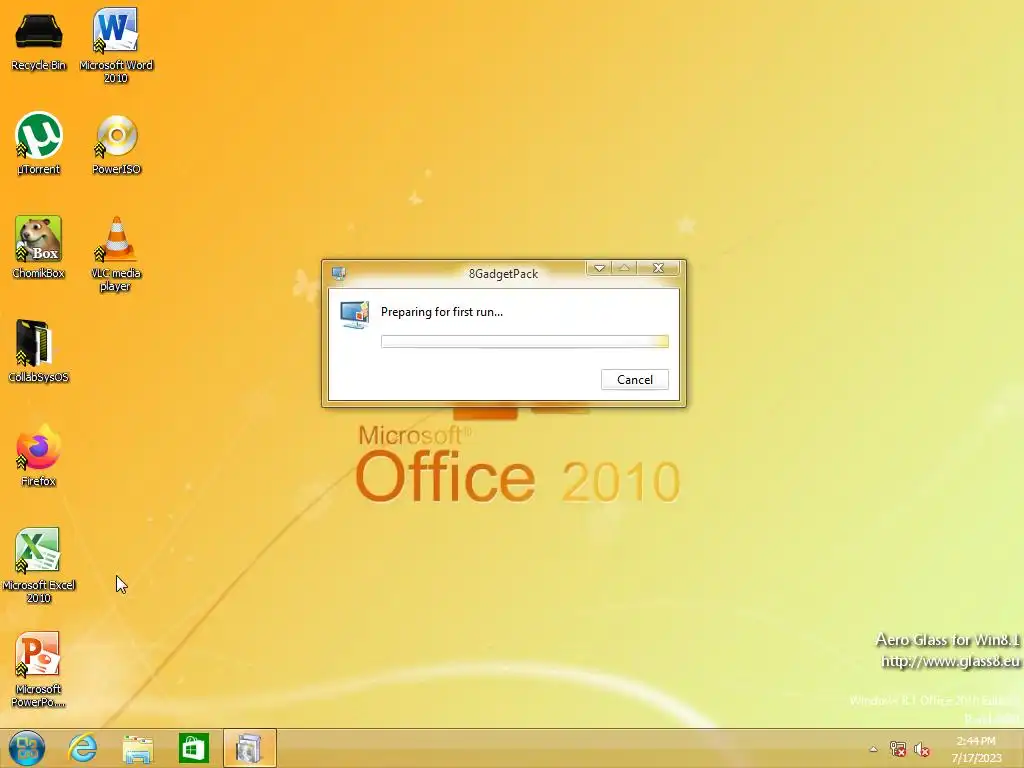1024x768 pixels.
Task: Select the ChomikBox desktop shortcut
Action: pos(39,248)
